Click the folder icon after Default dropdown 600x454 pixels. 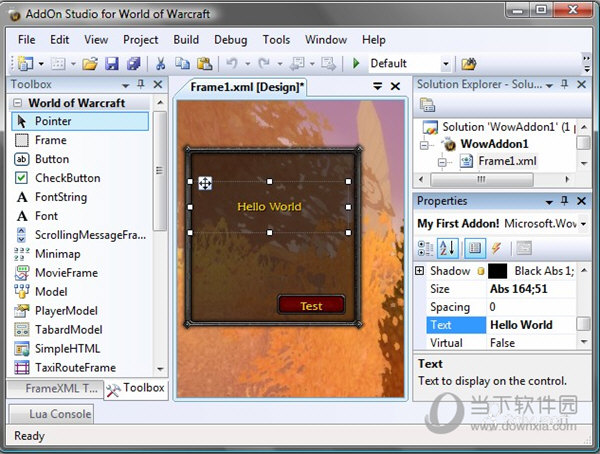coord(469,64)
